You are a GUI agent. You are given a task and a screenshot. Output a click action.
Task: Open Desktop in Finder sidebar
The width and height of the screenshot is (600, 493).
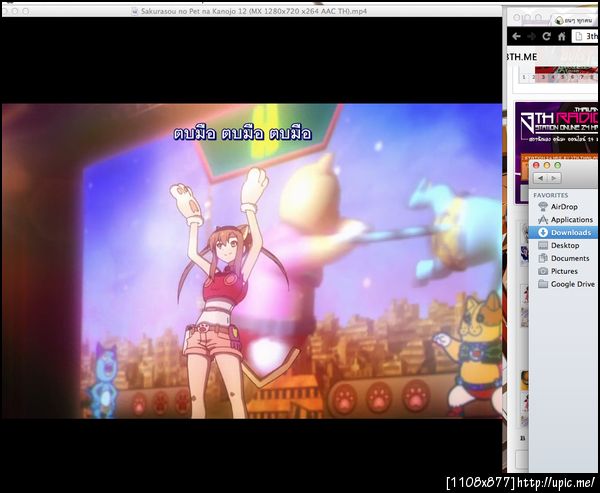coord(564,245)
